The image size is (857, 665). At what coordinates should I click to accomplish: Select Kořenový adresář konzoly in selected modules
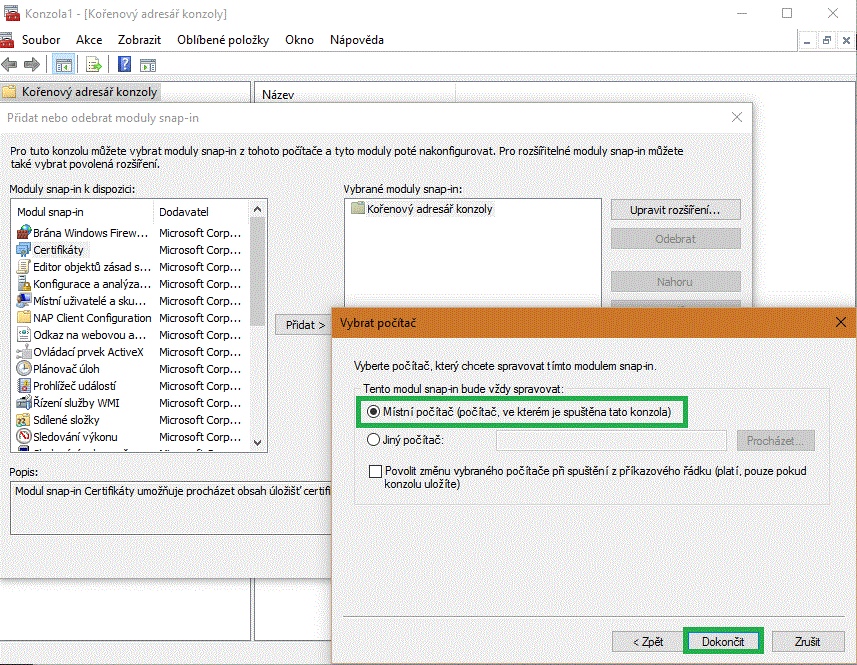(x=429, y=209)
